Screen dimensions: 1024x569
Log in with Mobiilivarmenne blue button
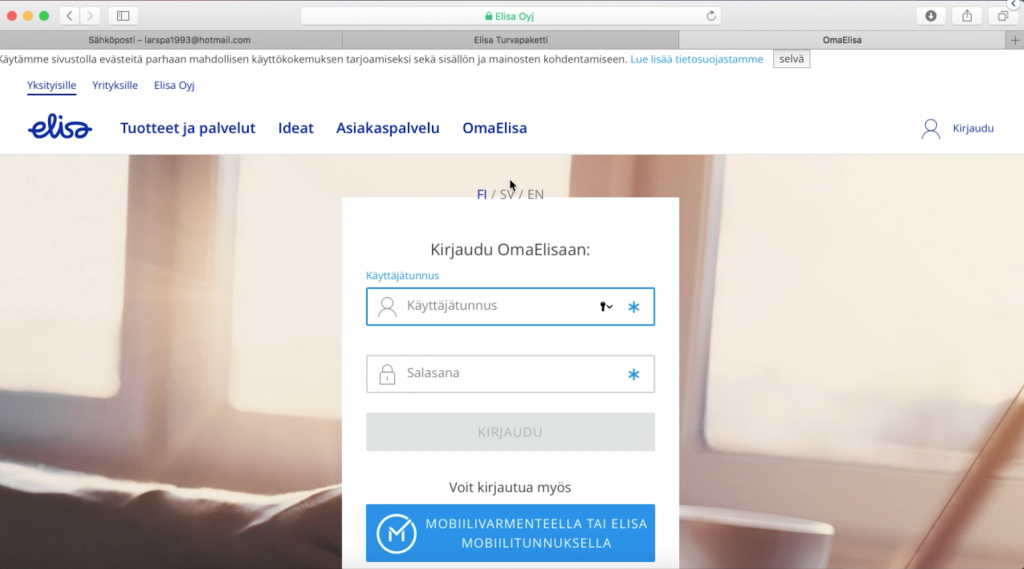click(510, 533)
